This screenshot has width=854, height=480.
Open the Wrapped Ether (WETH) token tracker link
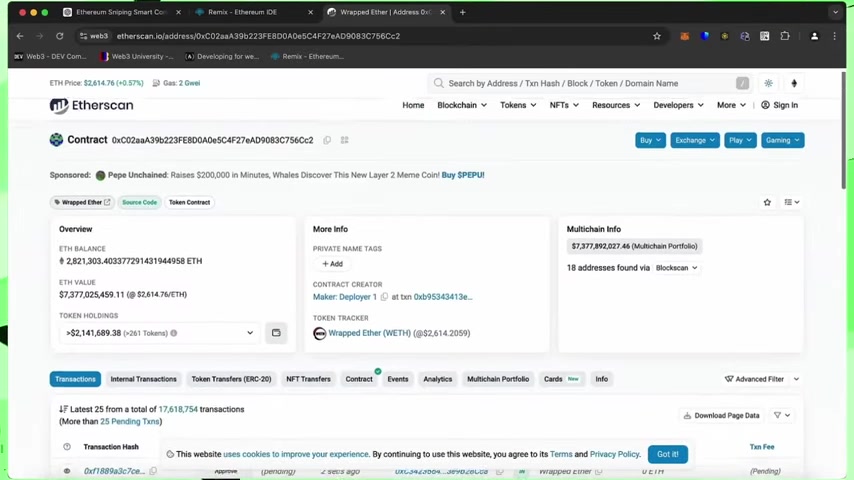(x=369, y=333)
